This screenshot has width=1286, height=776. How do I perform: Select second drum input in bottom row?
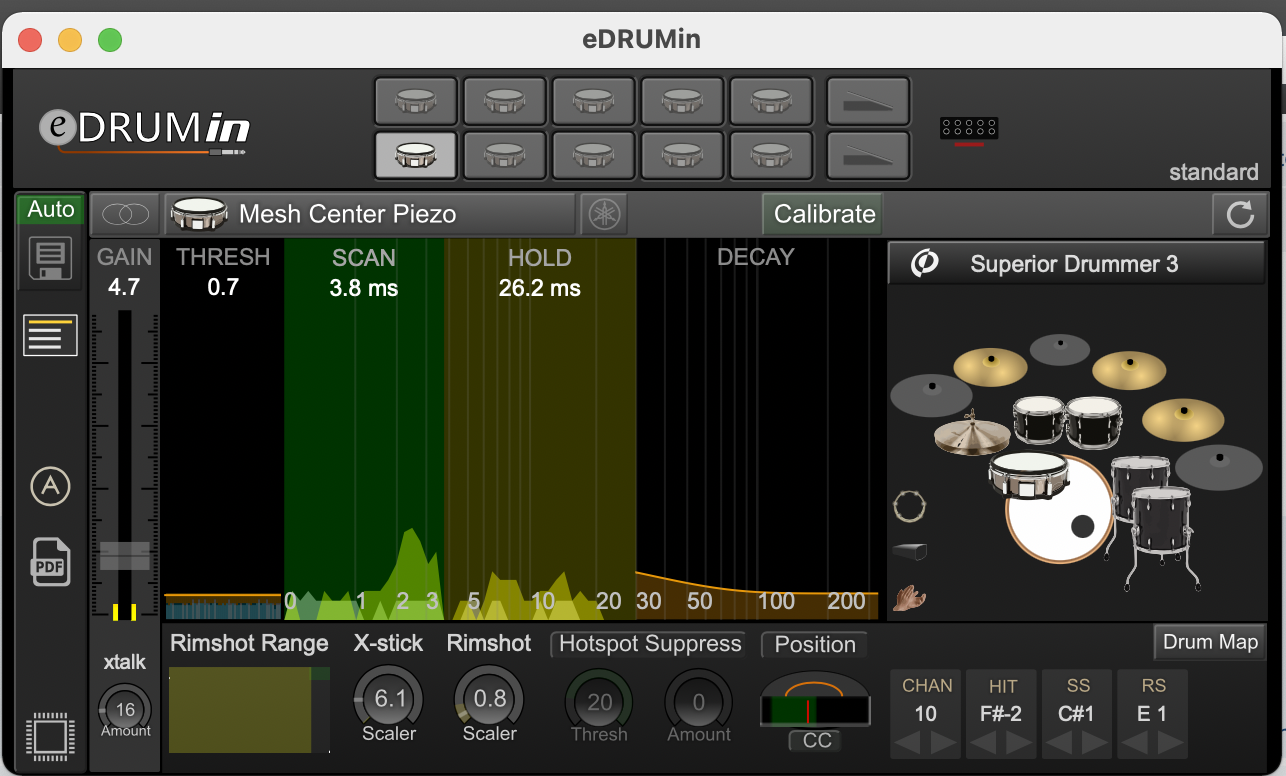(505, 155)
